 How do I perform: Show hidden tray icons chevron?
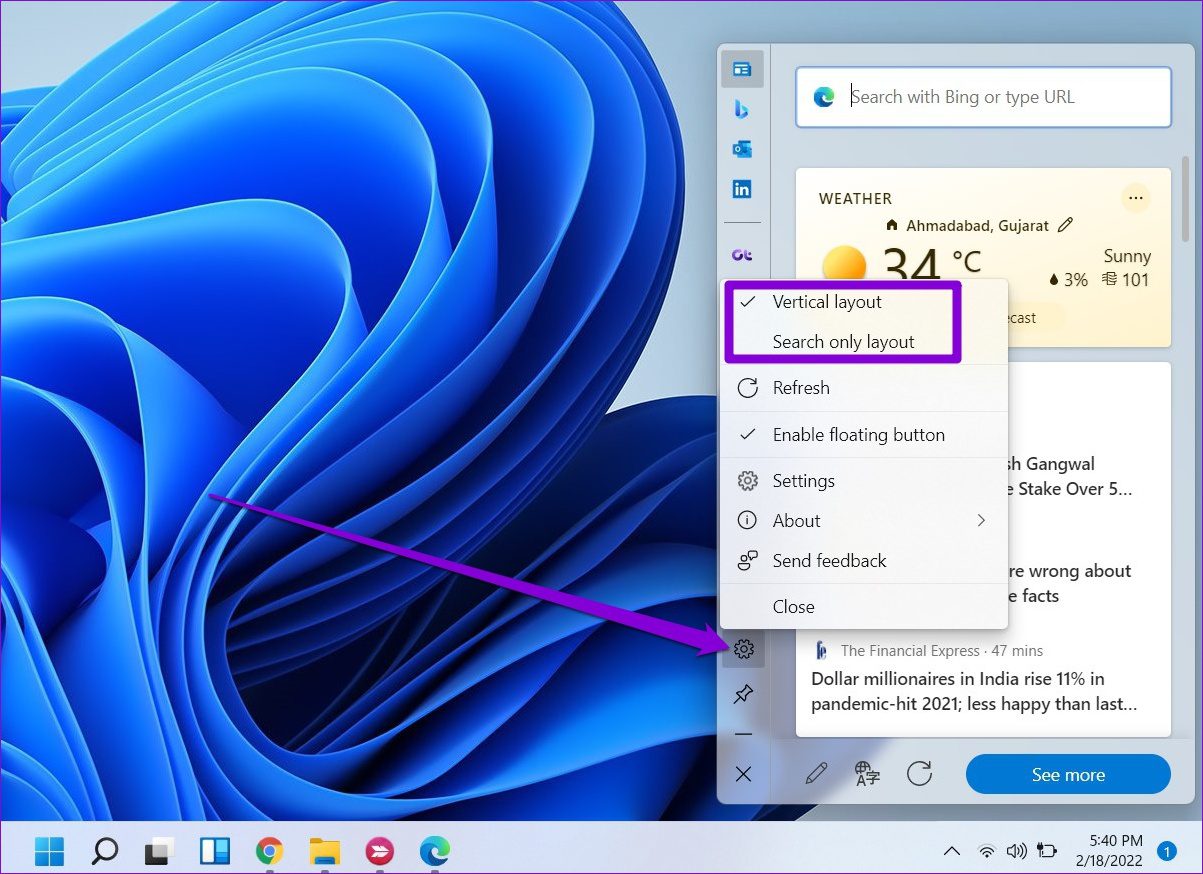click(x=952, y=851)
